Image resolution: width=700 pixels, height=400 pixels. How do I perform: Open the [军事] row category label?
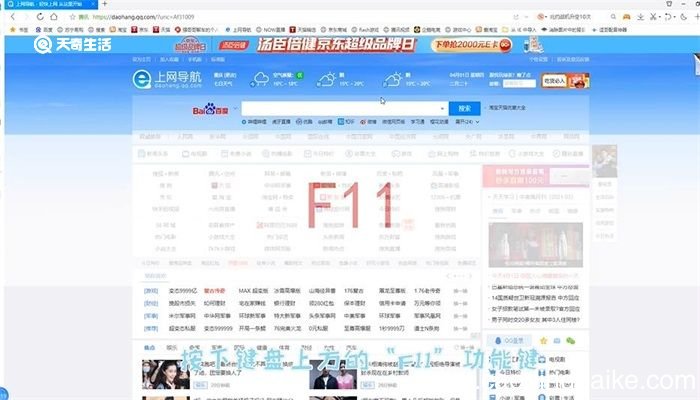tap(151, 316)
